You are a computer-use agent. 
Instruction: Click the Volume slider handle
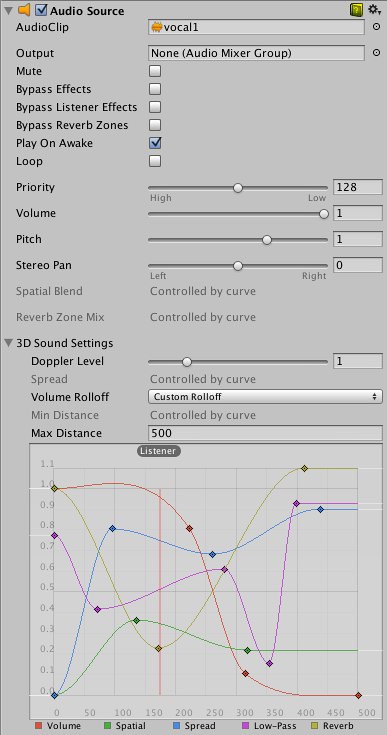pyautogui.click(x=324, y=214)
